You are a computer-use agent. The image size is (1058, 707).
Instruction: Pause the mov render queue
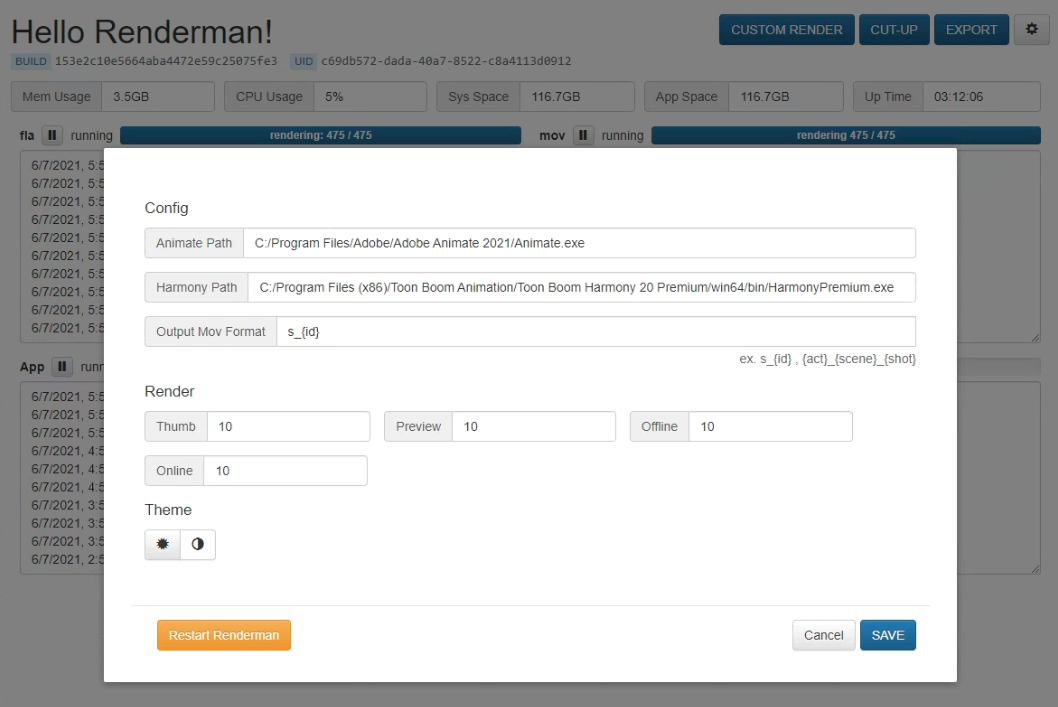583,135
